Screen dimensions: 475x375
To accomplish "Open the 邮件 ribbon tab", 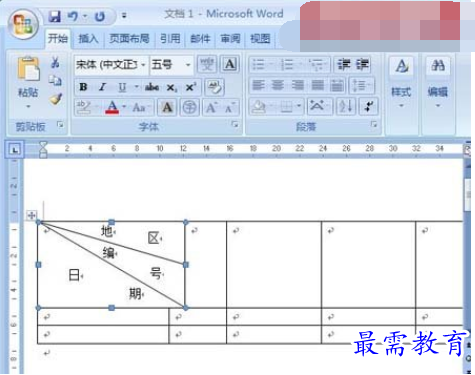I will point(200,39).
